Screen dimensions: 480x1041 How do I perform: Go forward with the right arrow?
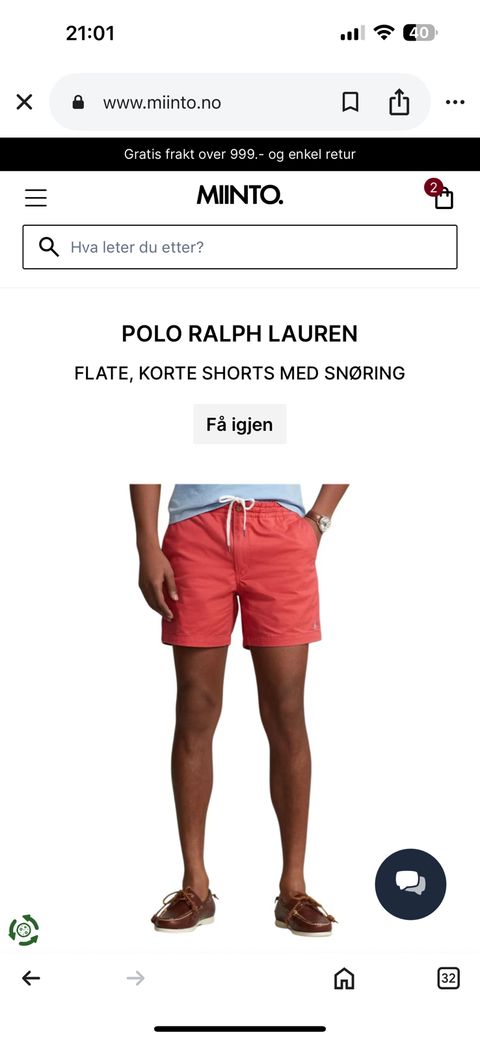(x=135, y=978)
